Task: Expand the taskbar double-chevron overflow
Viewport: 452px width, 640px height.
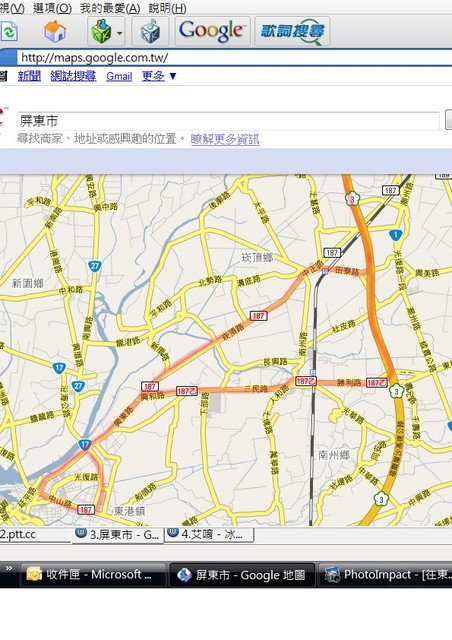Action: point(9,569)
